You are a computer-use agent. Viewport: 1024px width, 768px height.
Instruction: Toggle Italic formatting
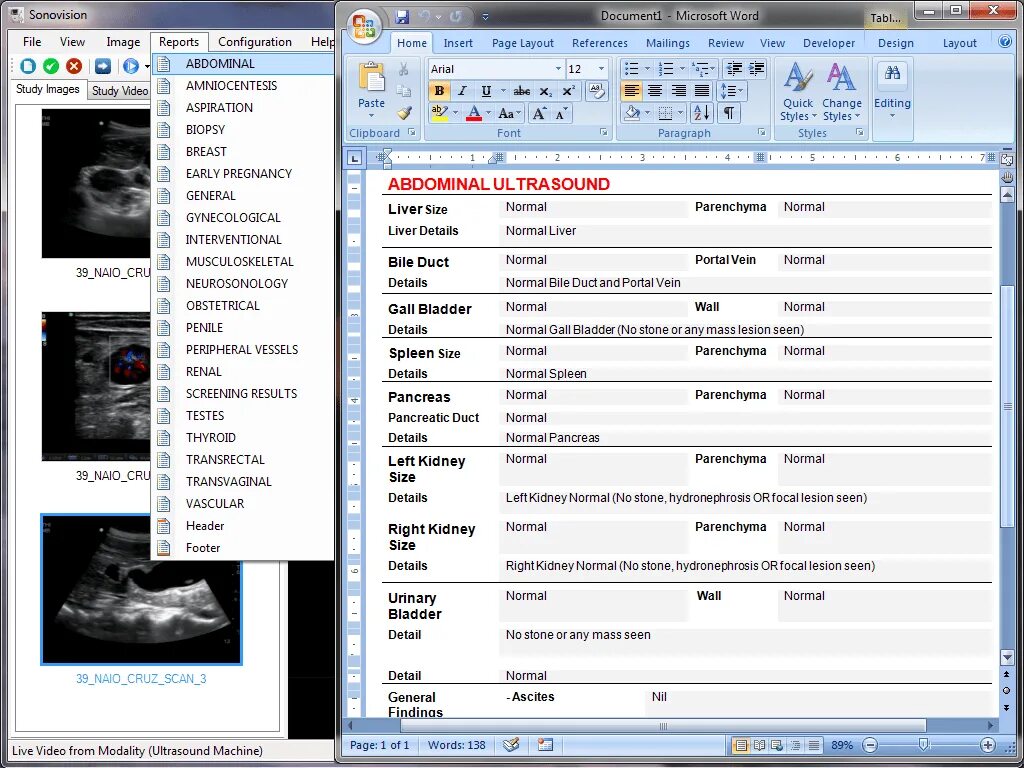pyautogui.click(x=462, y=91)
